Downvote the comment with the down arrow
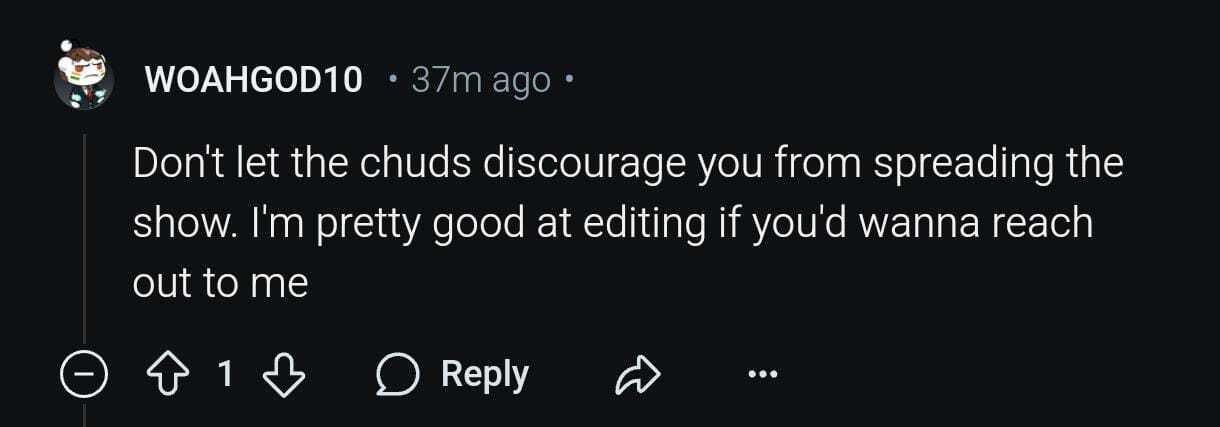This screenshot has width=1220, height=427. click(282, 375)
